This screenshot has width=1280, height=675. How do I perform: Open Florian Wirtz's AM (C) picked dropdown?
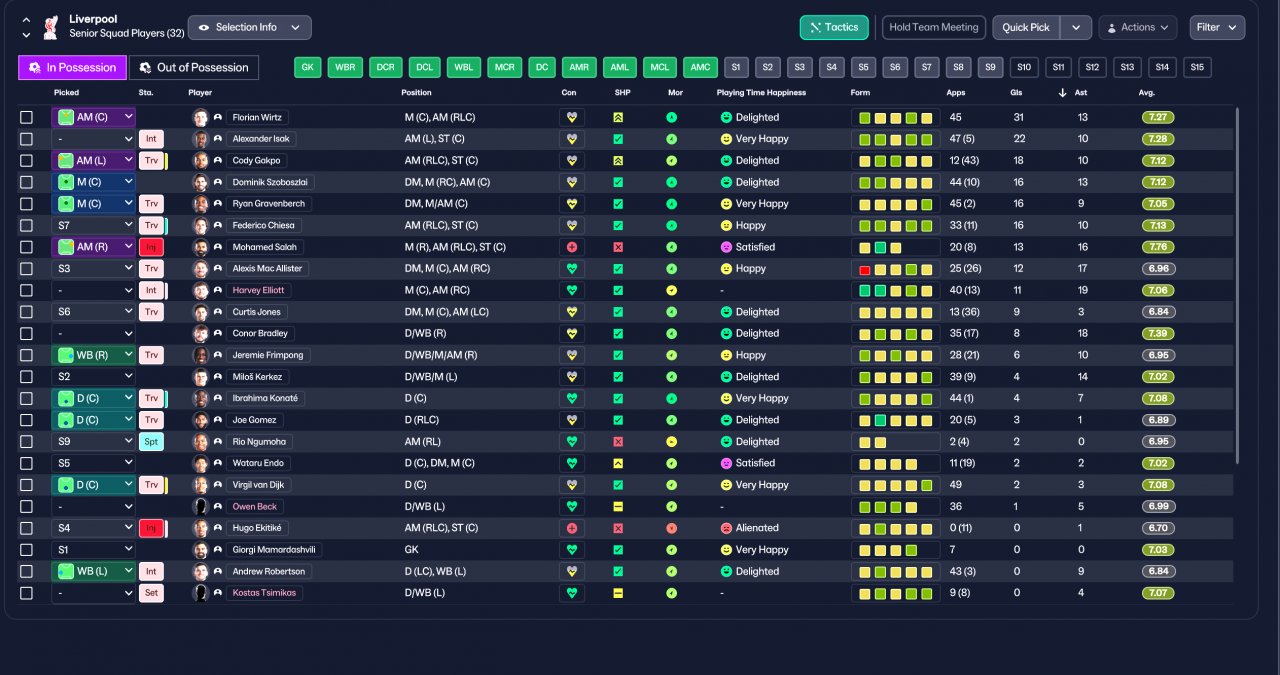[94, 117]
